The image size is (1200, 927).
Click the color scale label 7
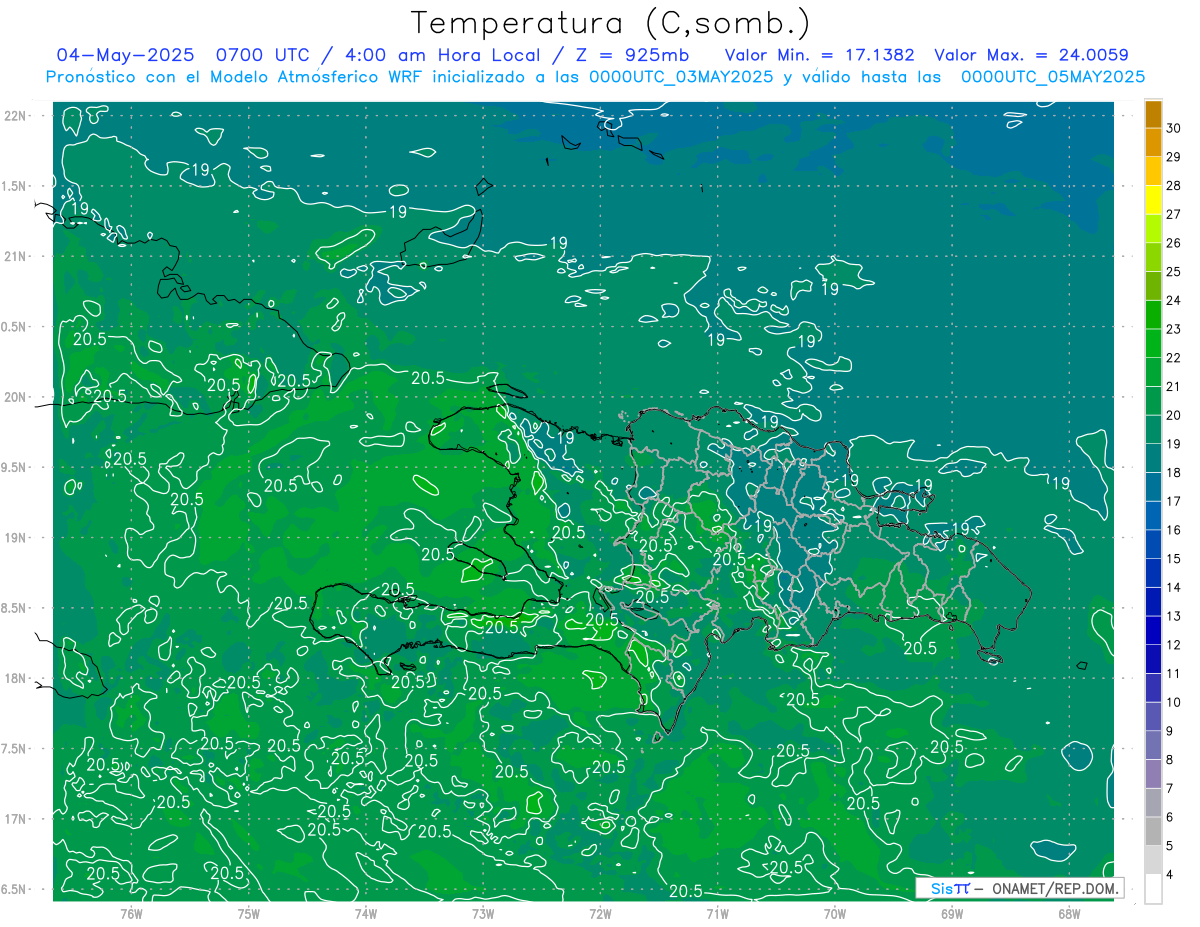(x=1171, y=789)
